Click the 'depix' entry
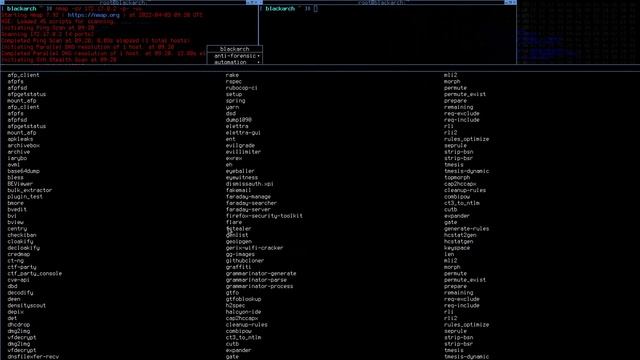Screen dimensions: 640x360 pos(16,312)
